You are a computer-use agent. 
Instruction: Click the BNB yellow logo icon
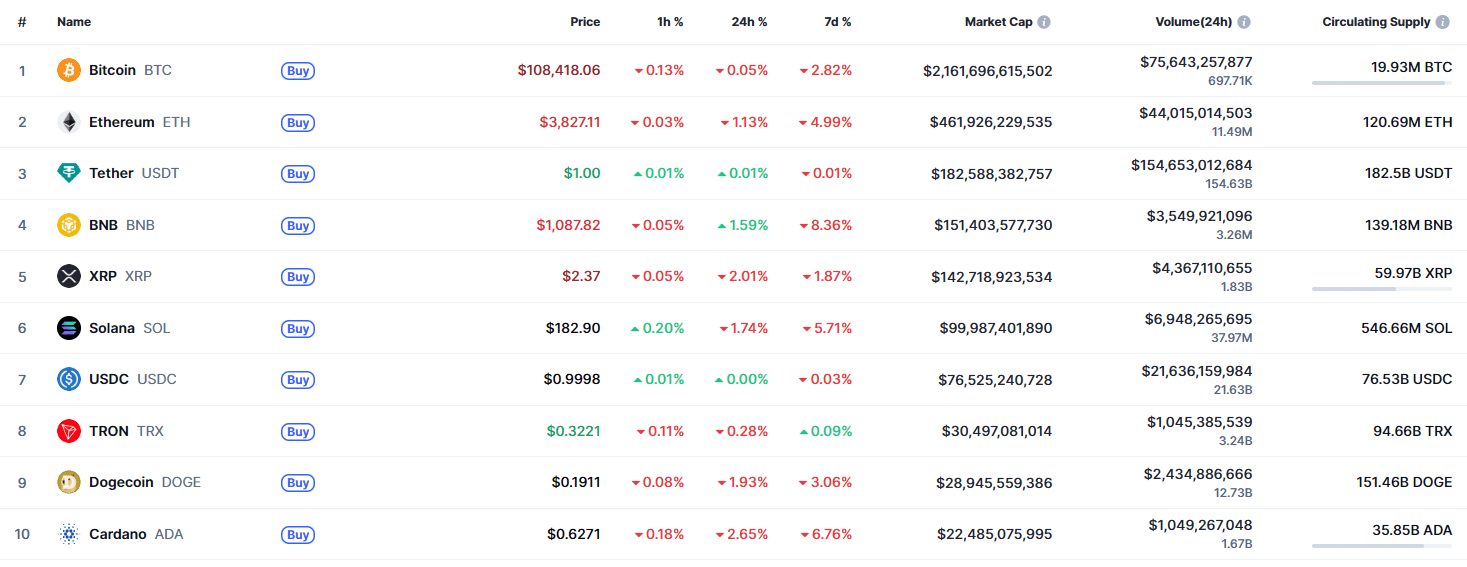69,225
